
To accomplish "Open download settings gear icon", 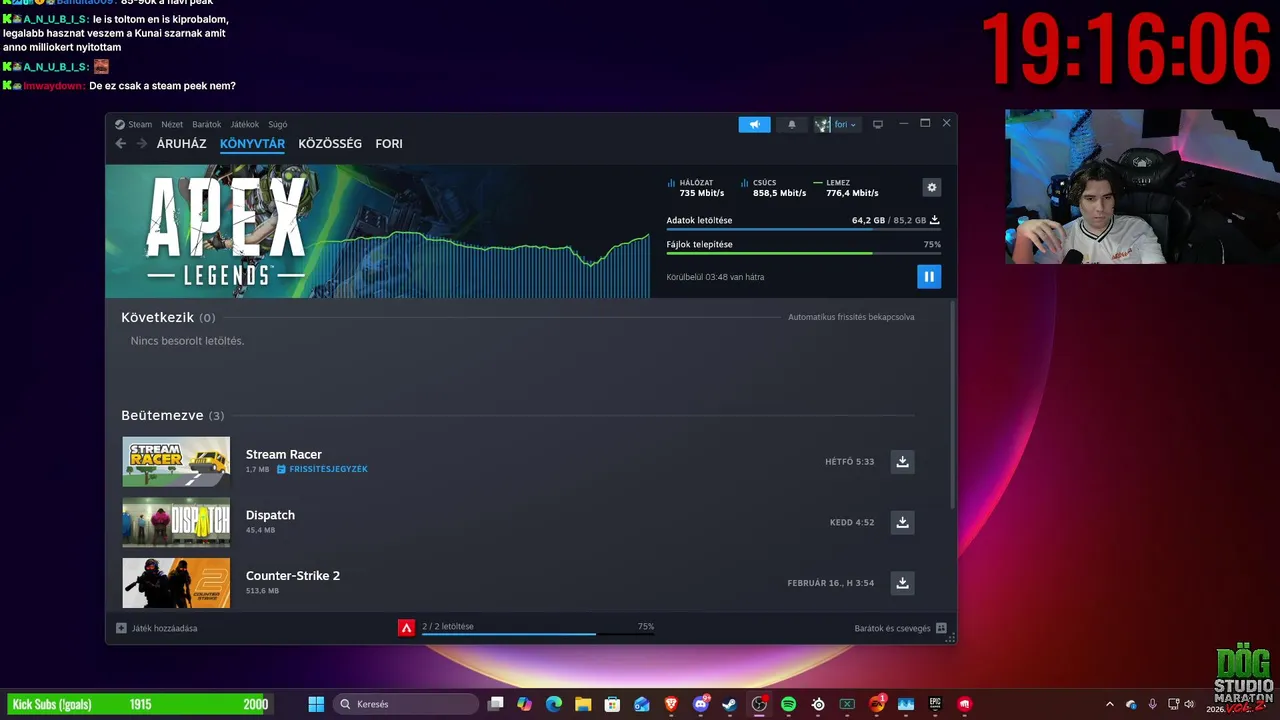I will pos(932,187).
